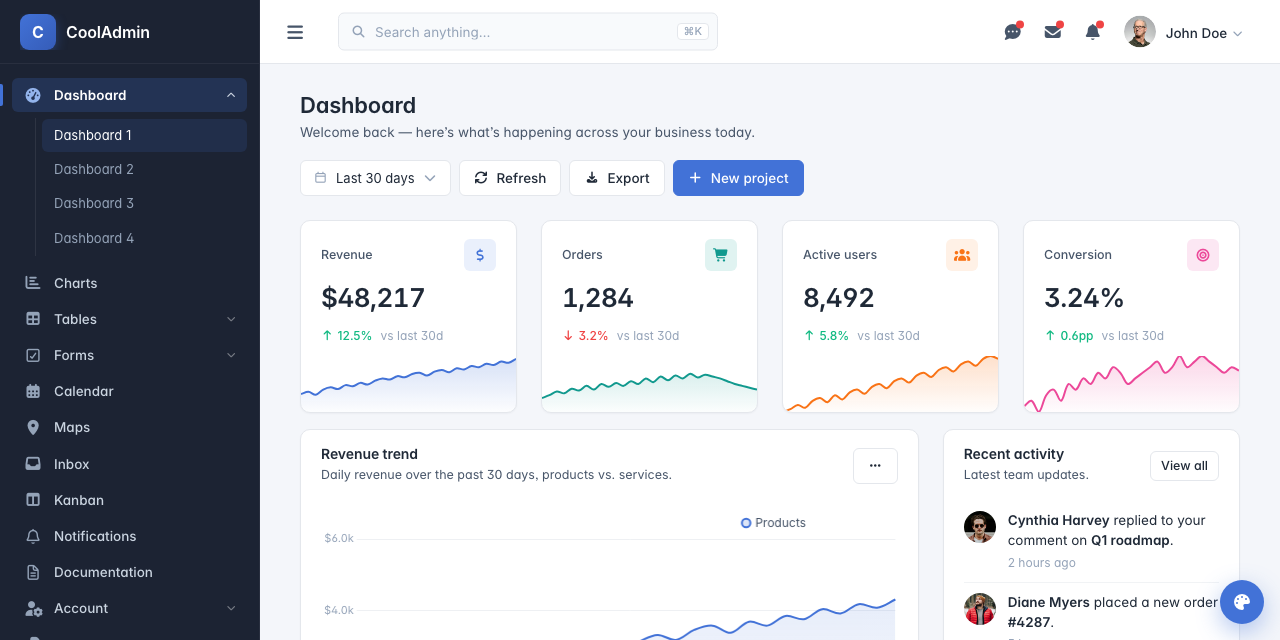Click the Kanban board icon
The height and width of the screenshot is (640, 1280).
pos(33,500)
